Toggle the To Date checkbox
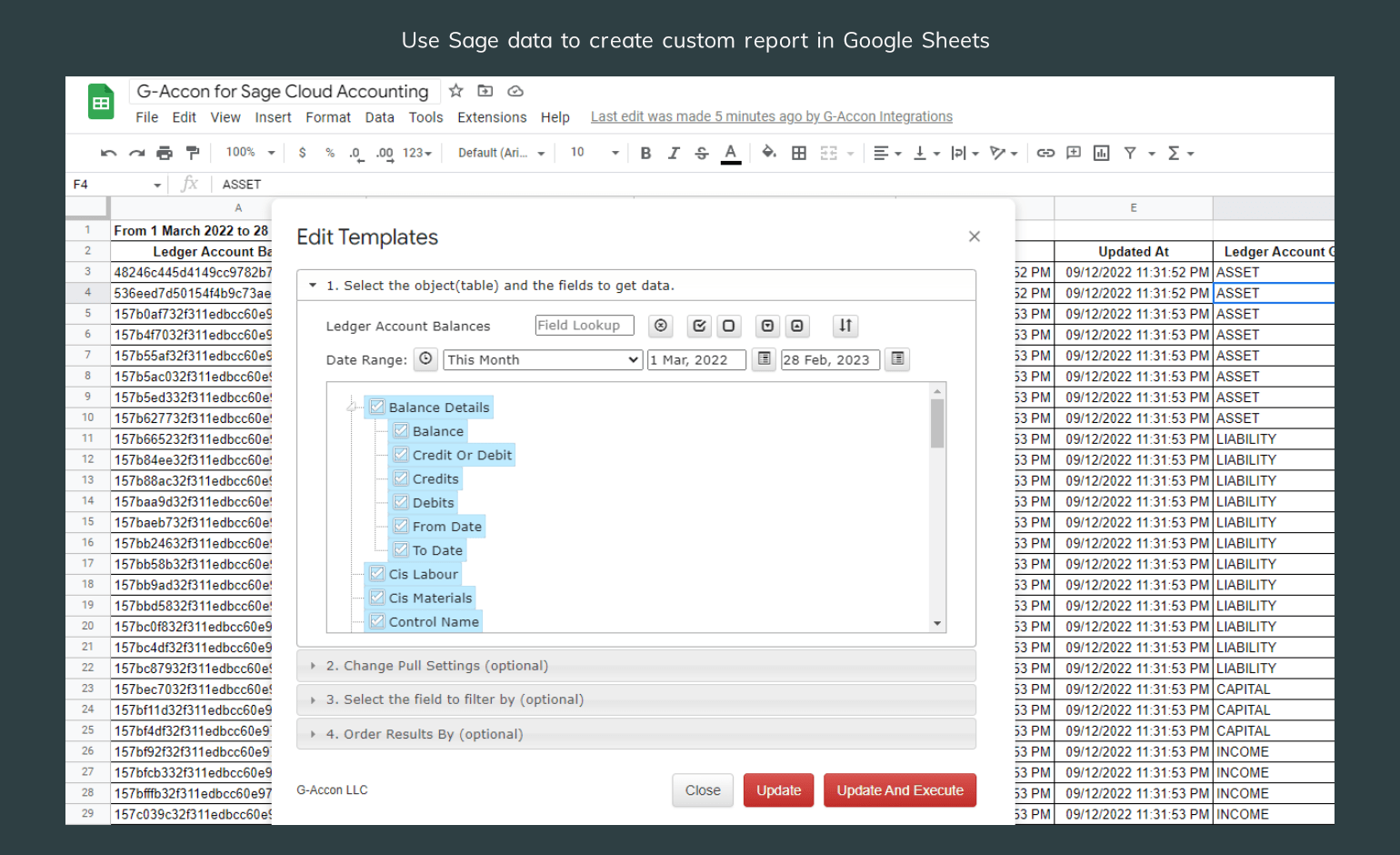 (x=401, y=548)
